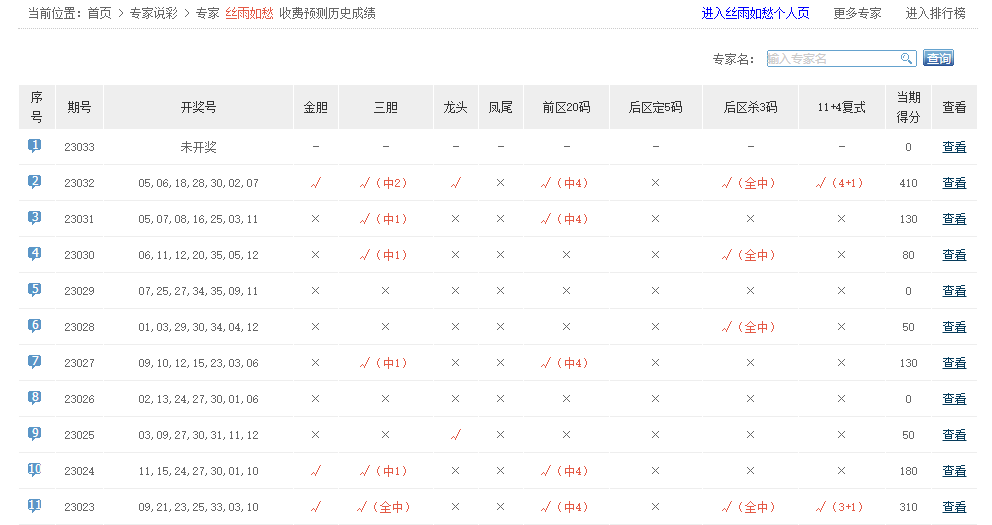992x525 pixels.
Task: Click the number 10 row badge icon
Action: click(x=35, y=470)
